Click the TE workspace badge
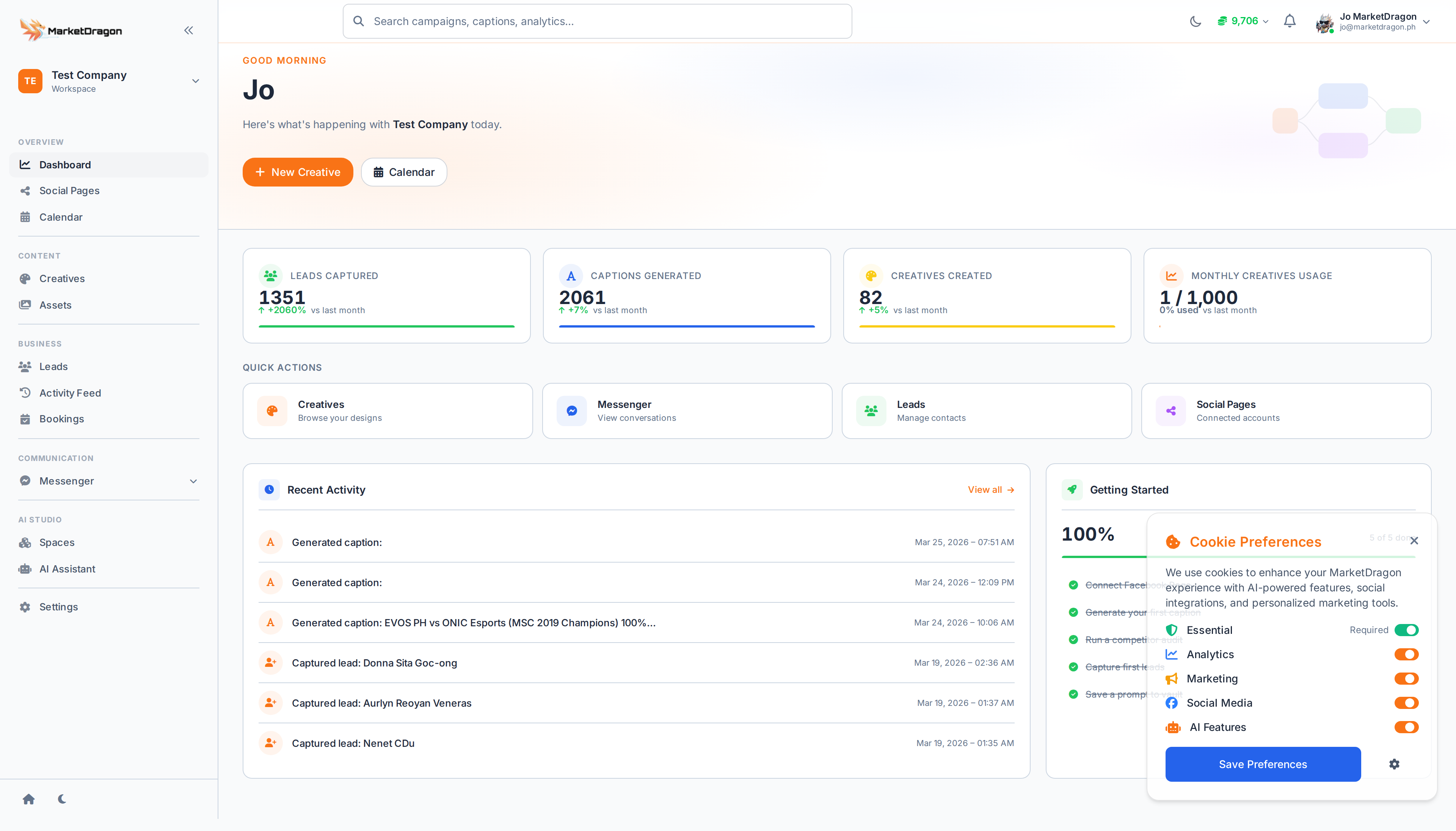The height and width of the screenshot is (831, 1456). [x=30, y=81]
